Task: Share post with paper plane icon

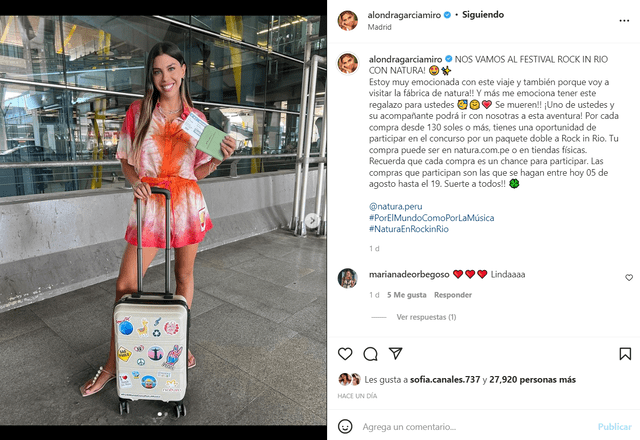Action: [x=396, y=353]
